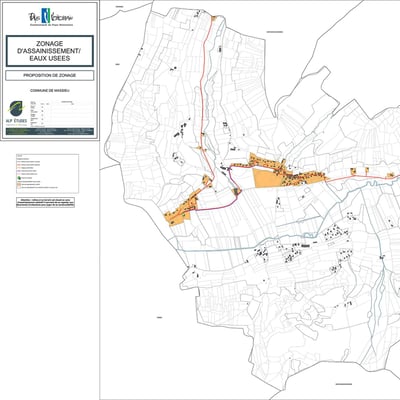This screenshot has height=400, width=400.
Task: Click the Pays Voironnais logo
Action: coord(51,18)
